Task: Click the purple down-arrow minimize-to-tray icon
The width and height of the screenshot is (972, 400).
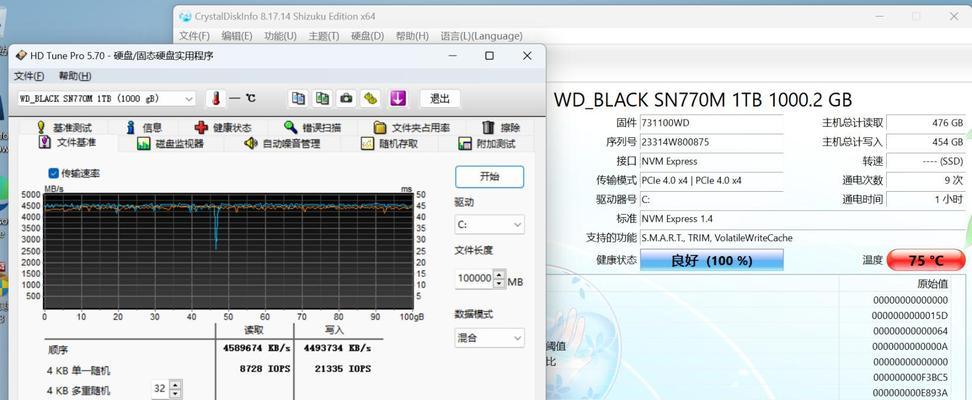Action: [397, 98]
